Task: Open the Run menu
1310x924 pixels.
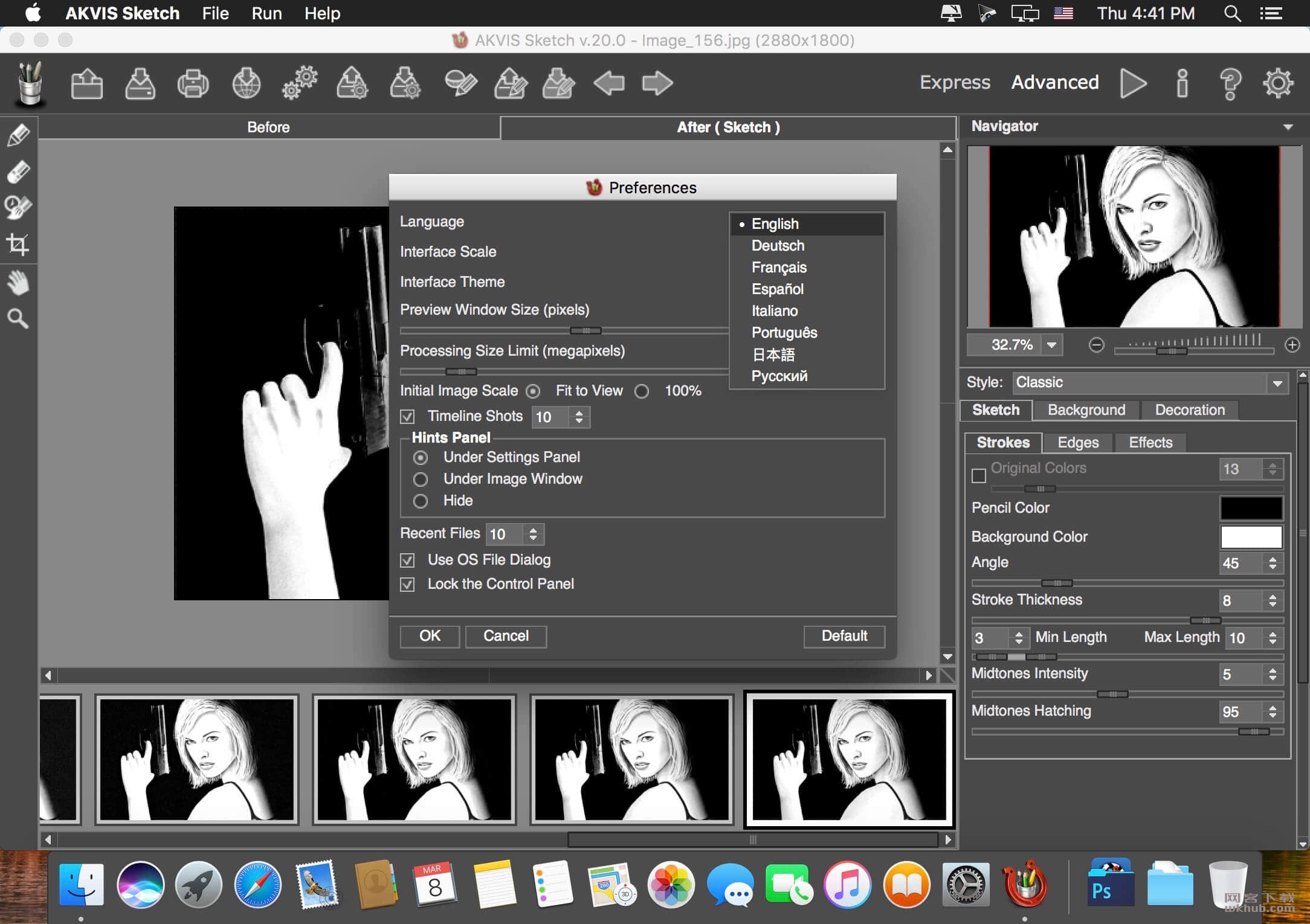Action: [266, 13]
